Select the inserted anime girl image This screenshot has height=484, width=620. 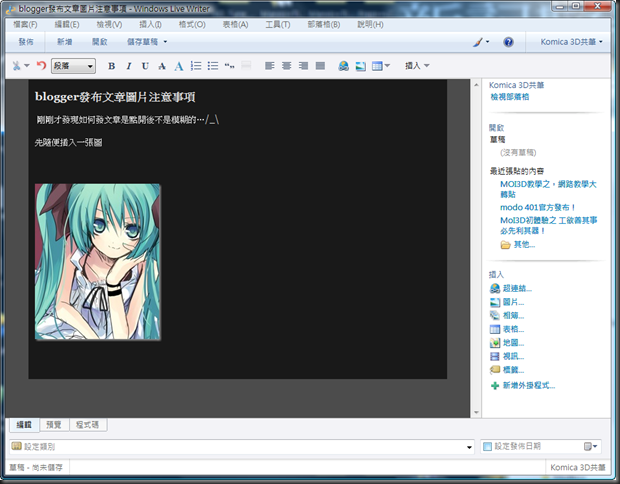coord(98,261)
